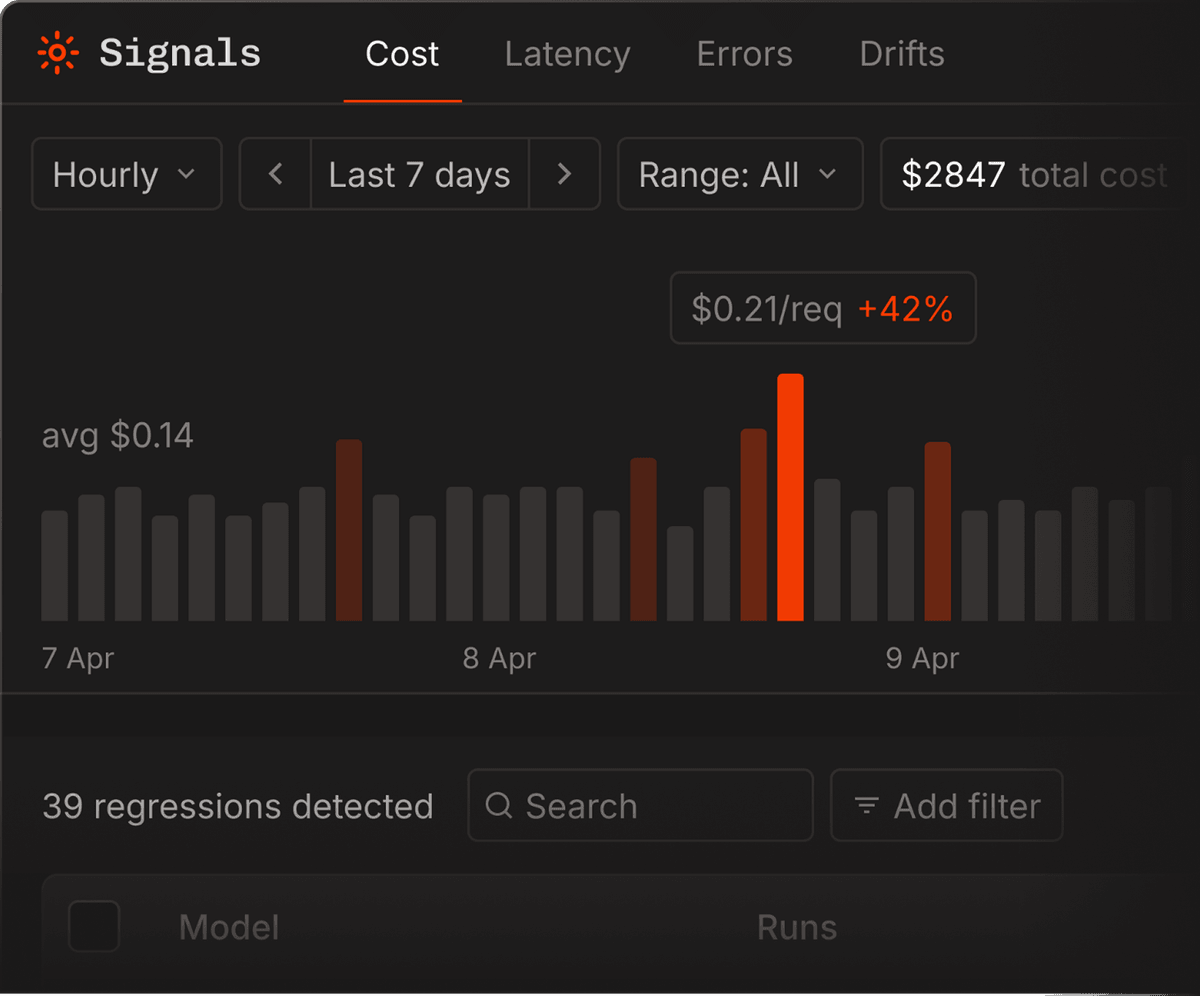Click the Add filter lines icon
Screen dimensions: 1200x996
[866, 805]
